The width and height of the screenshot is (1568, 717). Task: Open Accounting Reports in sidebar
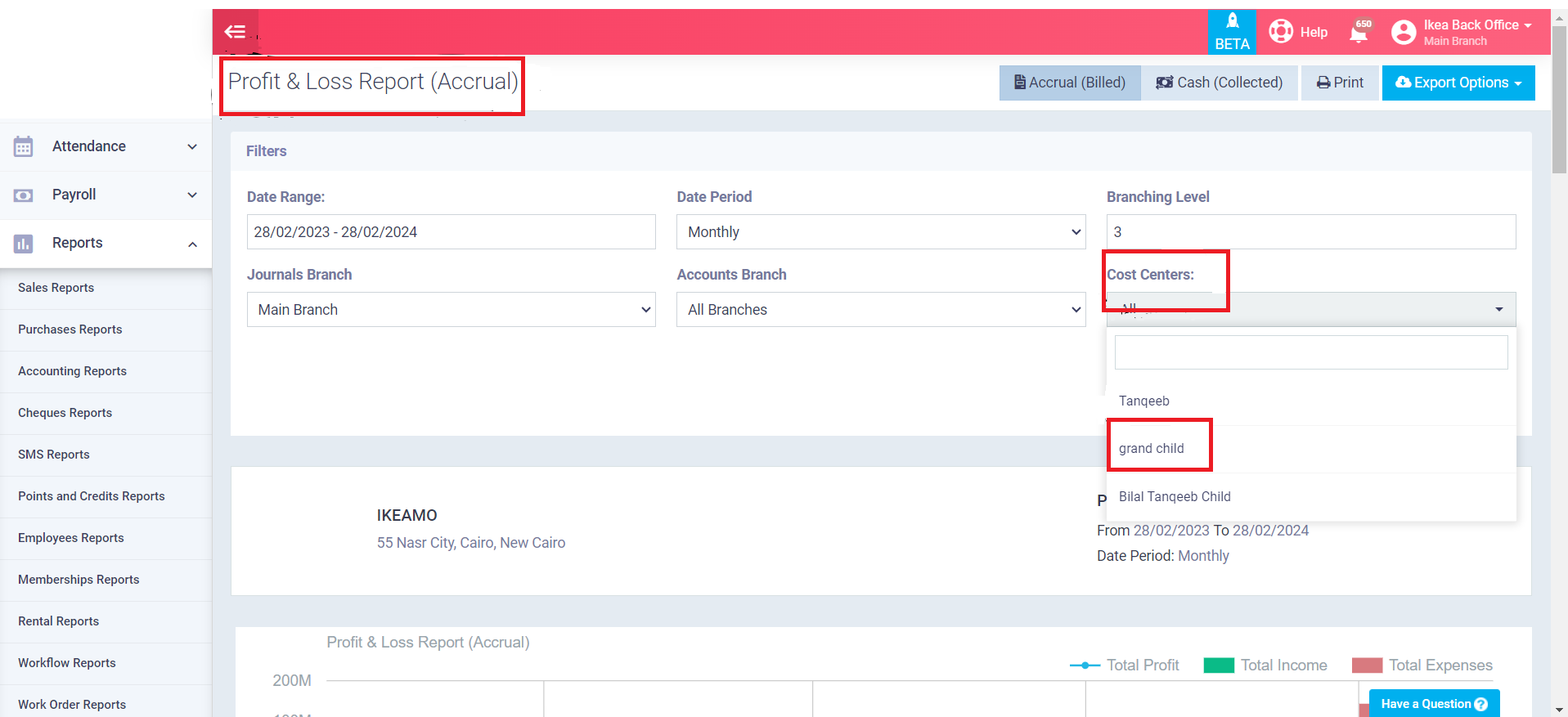[x=72, y=371]
